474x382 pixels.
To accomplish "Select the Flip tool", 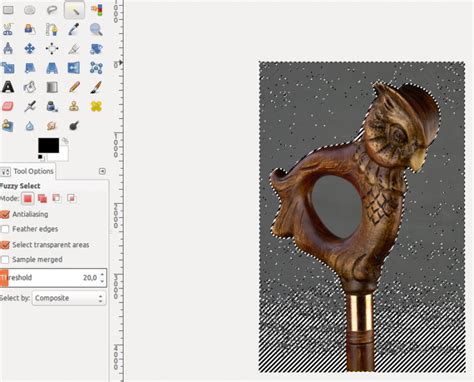I will (74, 68).
